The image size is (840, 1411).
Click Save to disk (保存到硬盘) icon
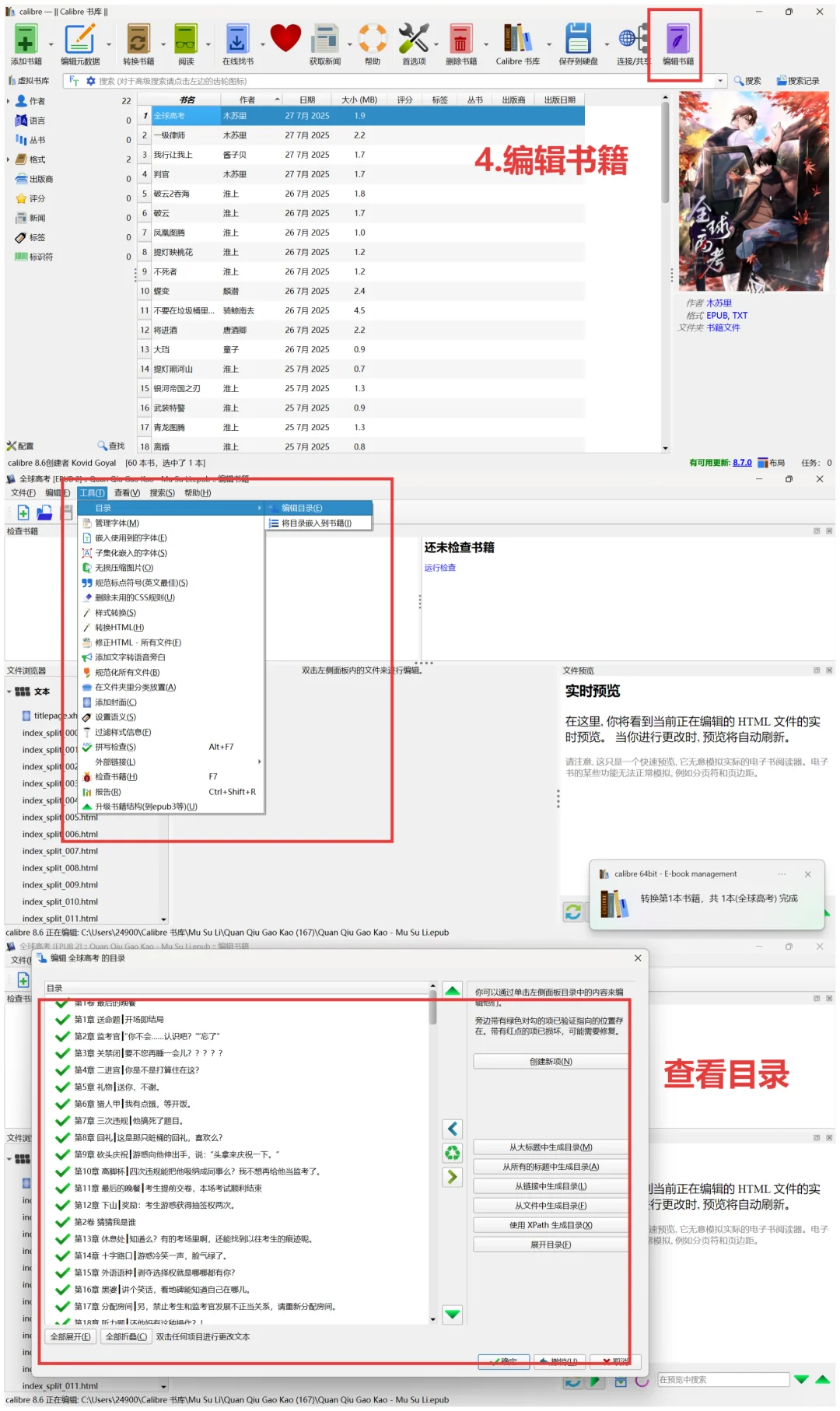[578, 39]
